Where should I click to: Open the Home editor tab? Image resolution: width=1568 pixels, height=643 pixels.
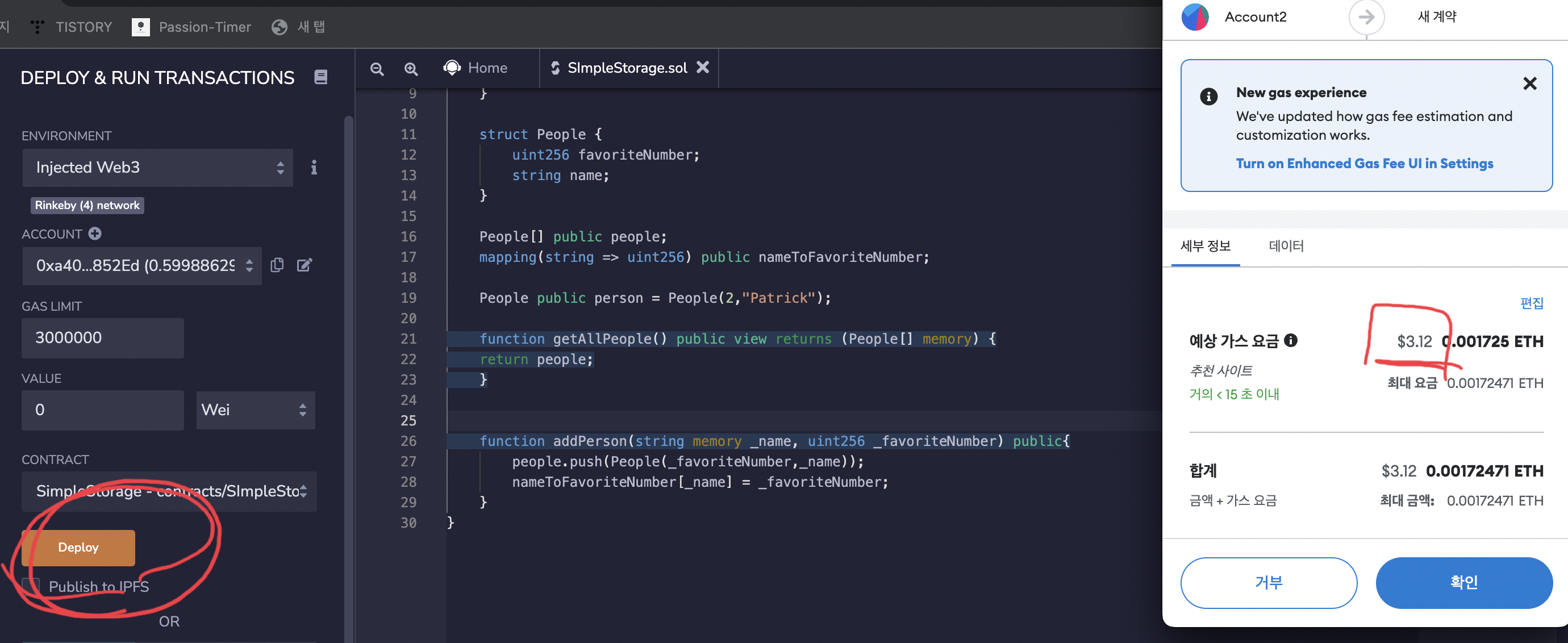coord(476,68)
